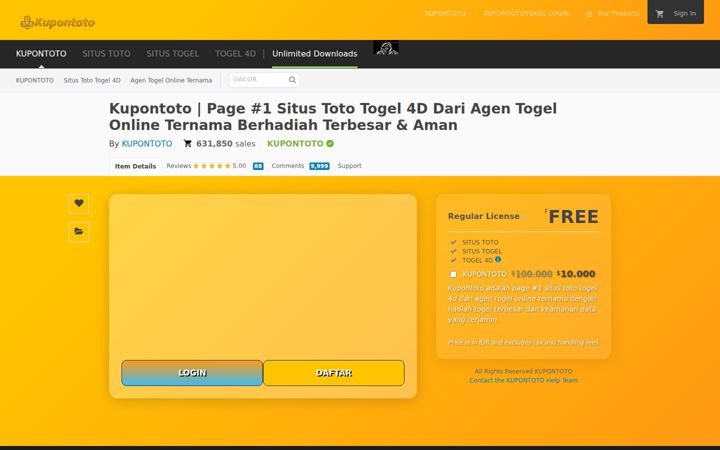Click the DAFTAR button
Image resolution: width=720 pixels, height=450 pixels.
[334, 373]
